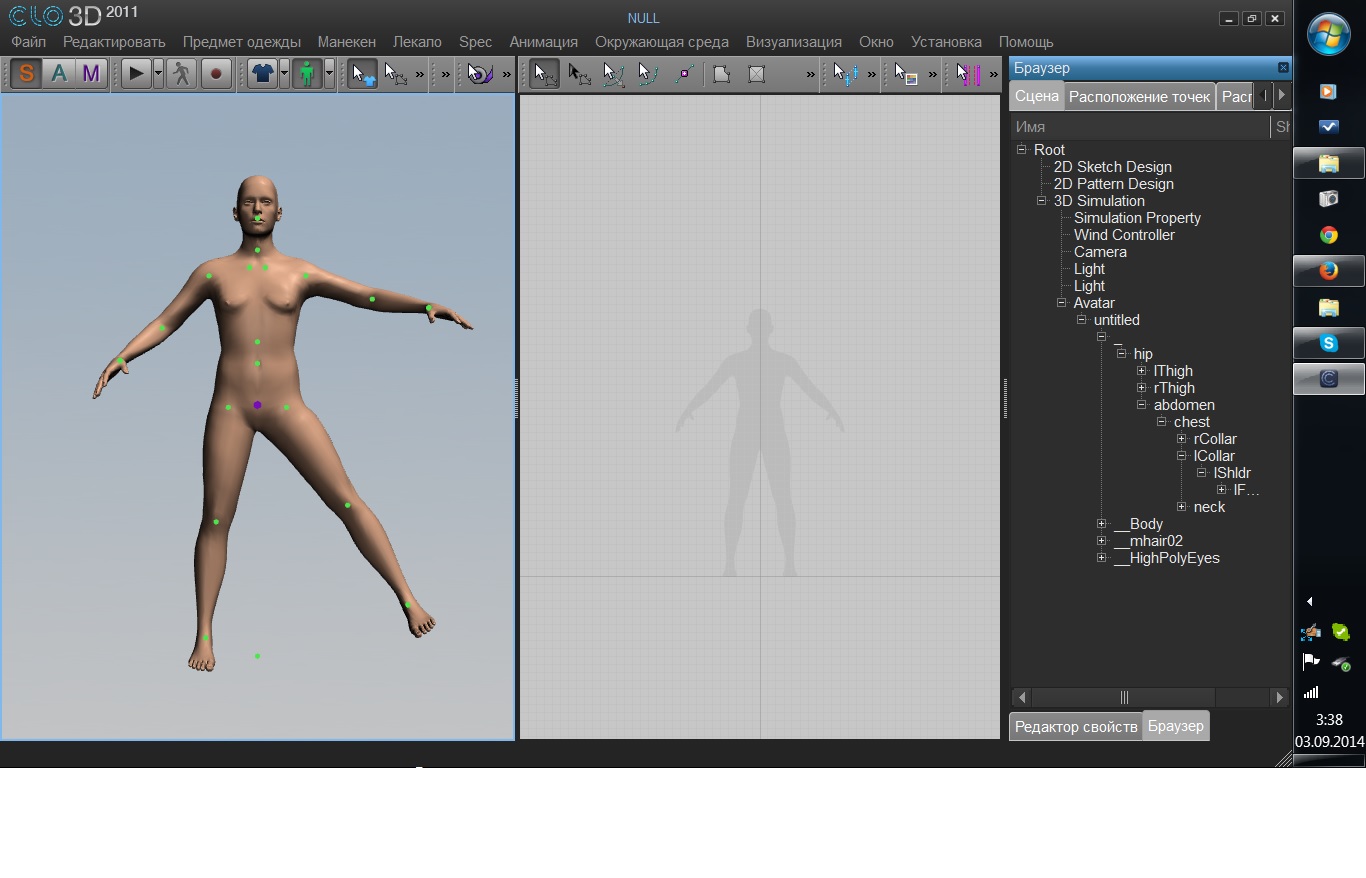1366x878 pixels.
Task: Open Firefox from the Windows taskbar
Action: (x=1328, y=271)
